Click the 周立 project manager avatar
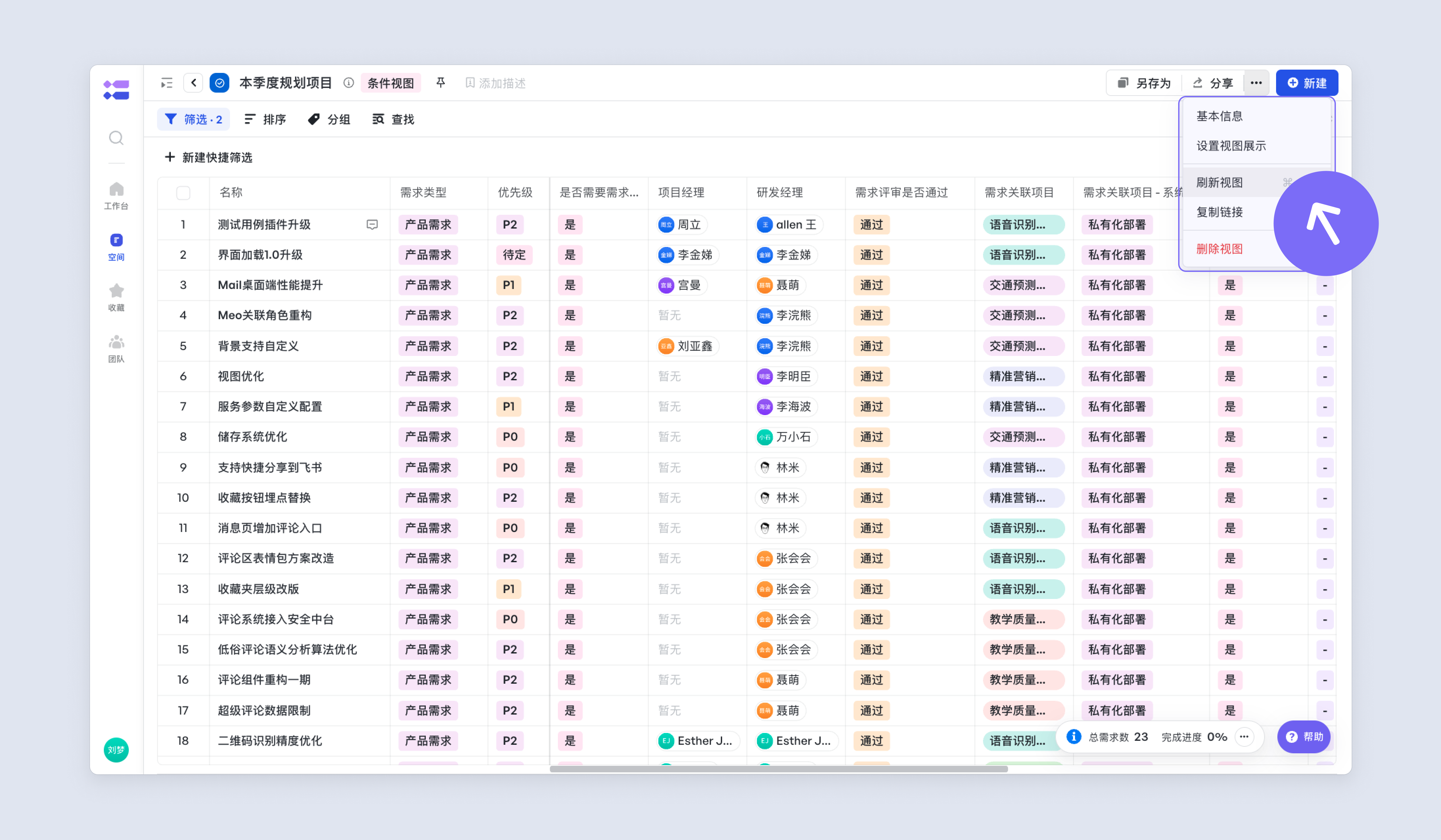This screenshot has height=840, width=1441. (666, 225)
